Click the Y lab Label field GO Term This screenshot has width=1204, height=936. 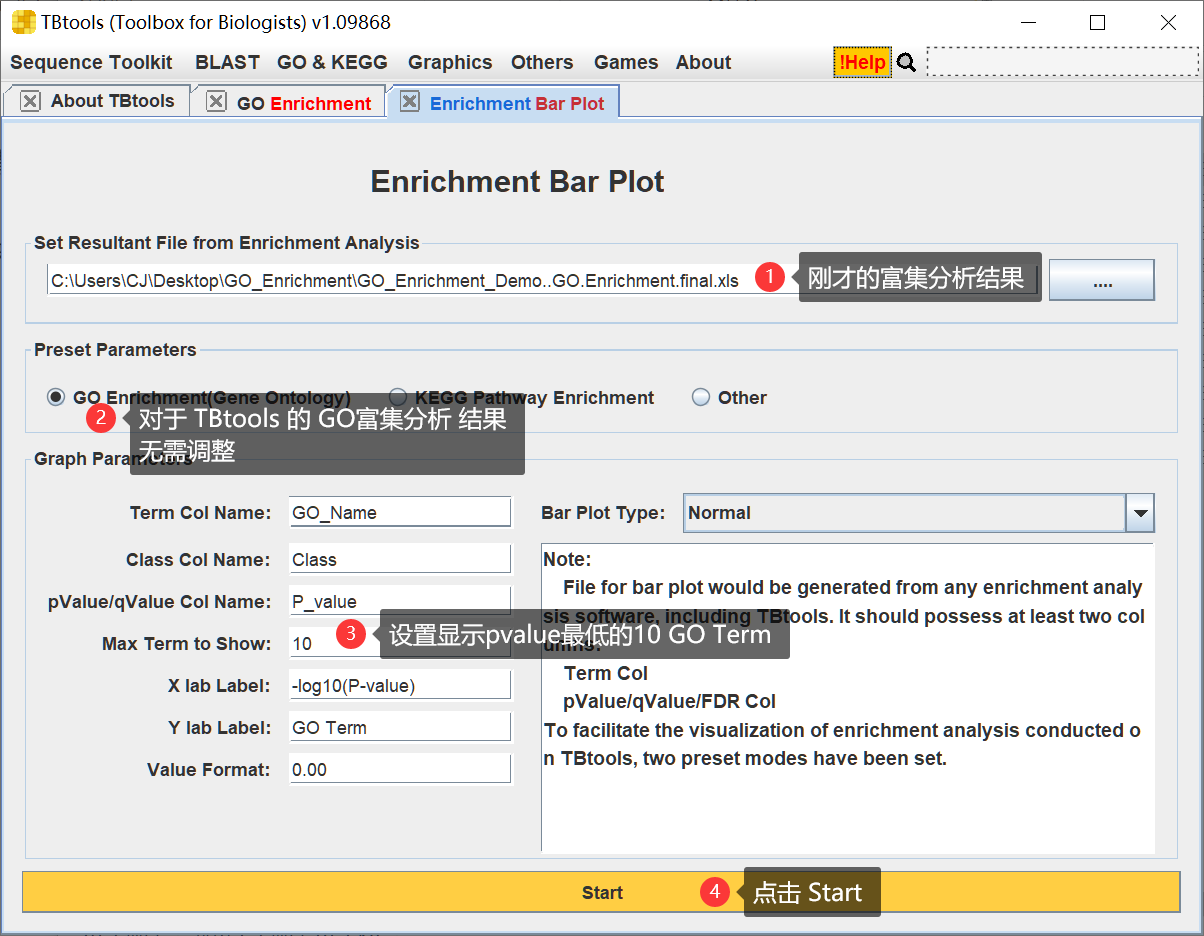coord(400,727)
